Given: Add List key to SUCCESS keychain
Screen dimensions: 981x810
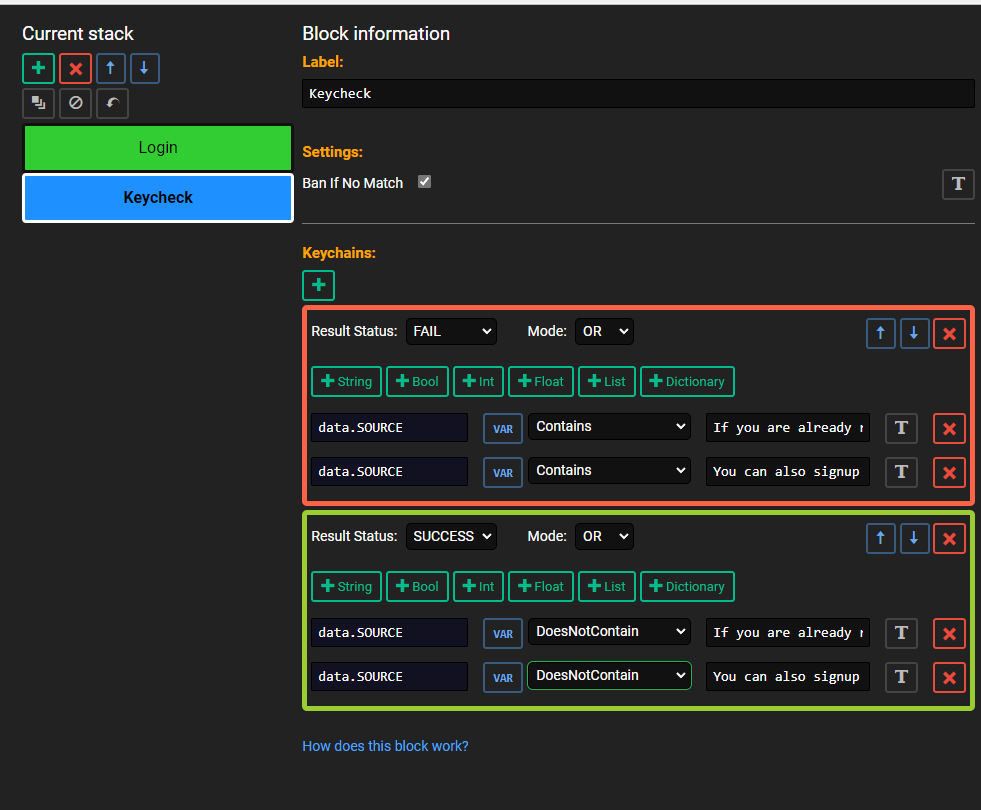Looking at the screenshot, I should (607, 587).
